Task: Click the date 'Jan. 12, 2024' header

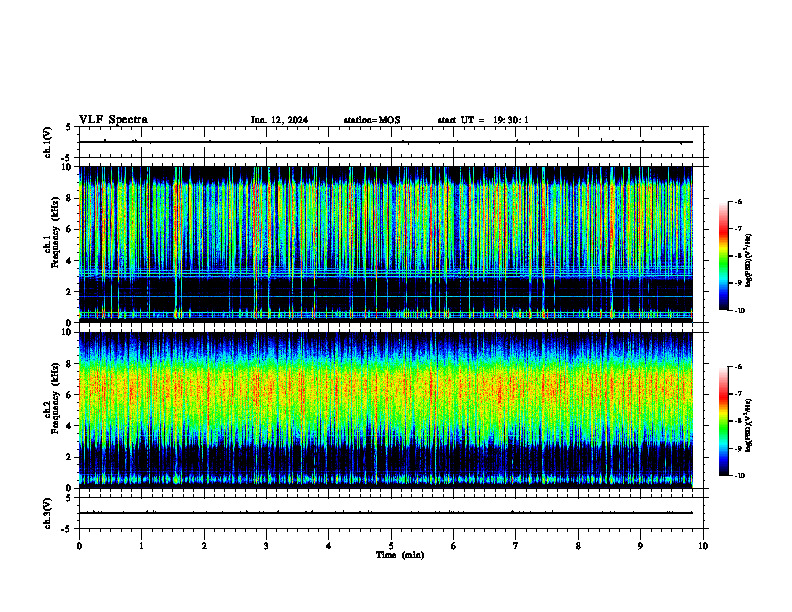Action: click(279, 120)
